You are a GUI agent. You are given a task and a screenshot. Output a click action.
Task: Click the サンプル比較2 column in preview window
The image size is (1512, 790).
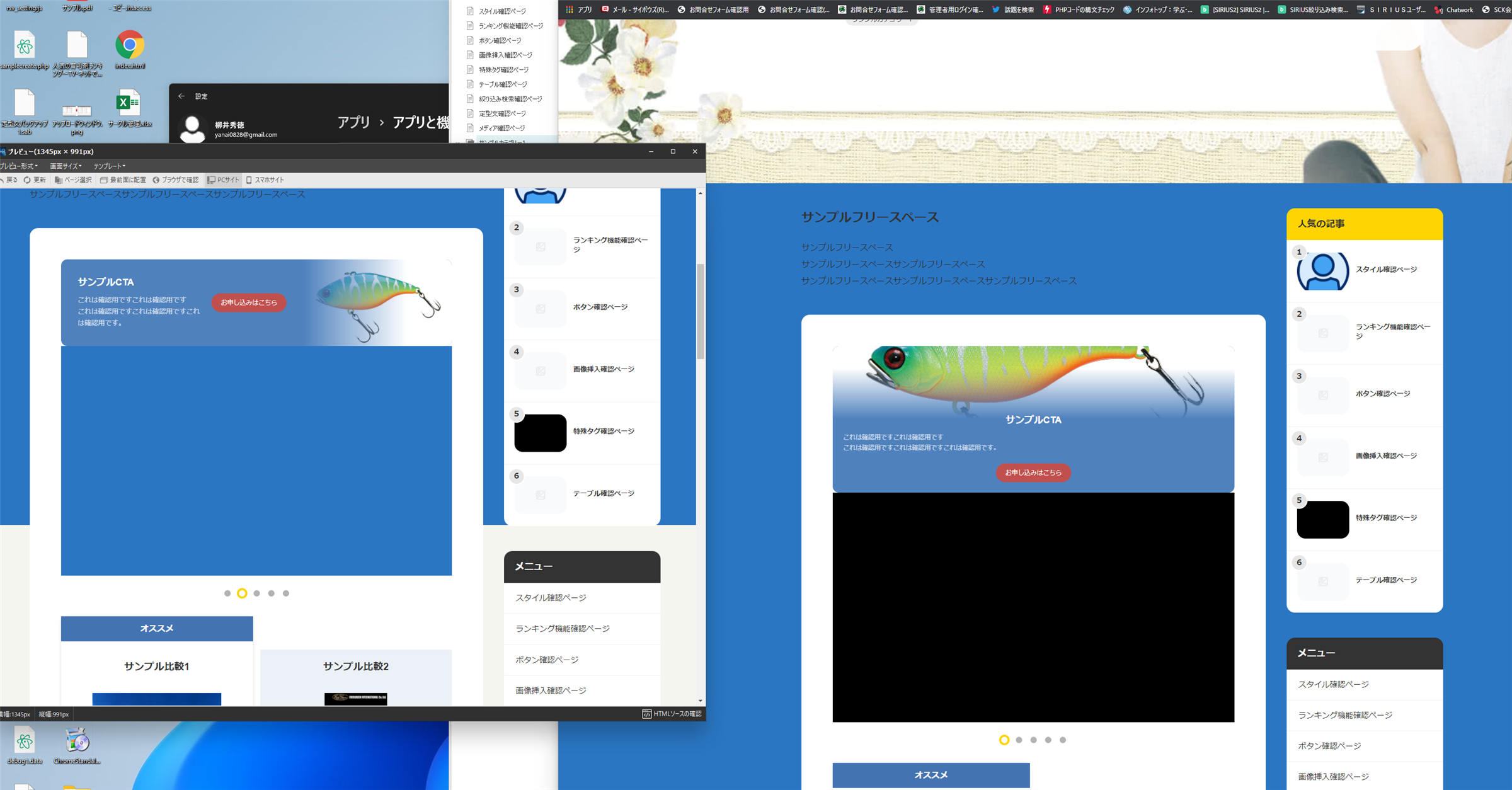356,677
